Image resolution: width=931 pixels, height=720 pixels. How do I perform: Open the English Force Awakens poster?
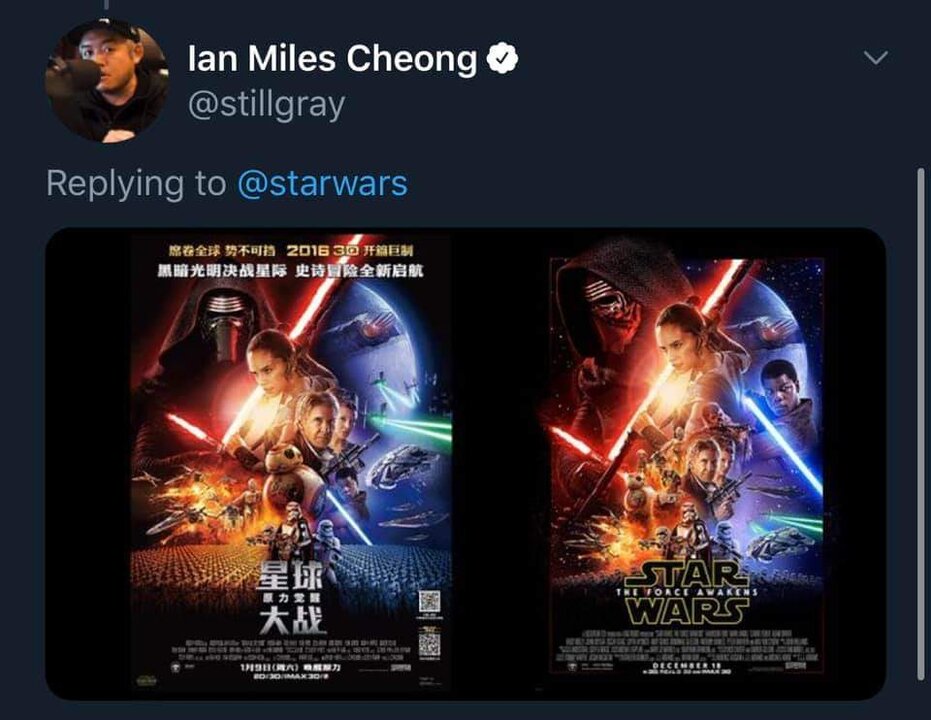(686, 464)
